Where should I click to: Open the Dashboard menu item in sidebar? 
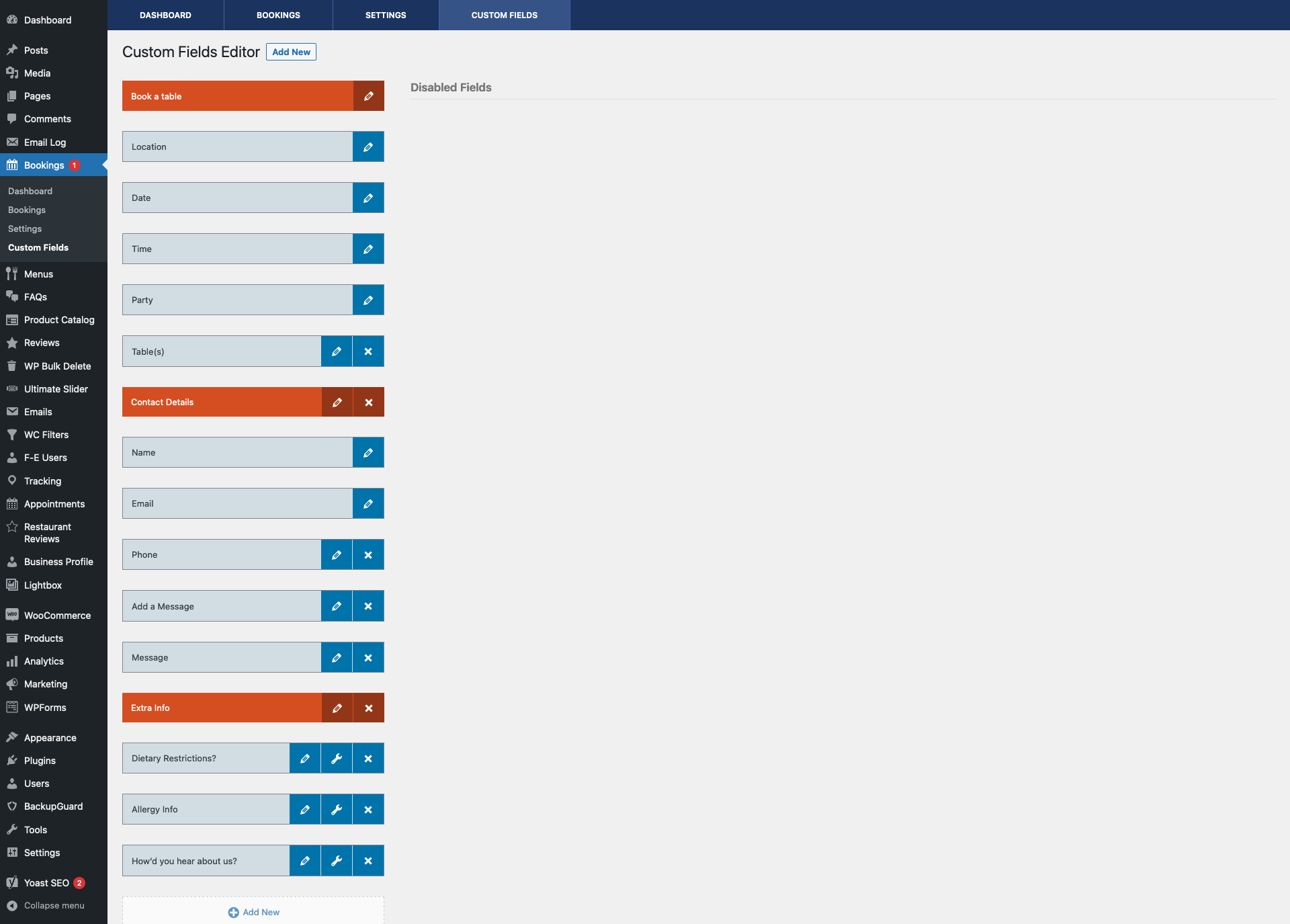[47, 18]
